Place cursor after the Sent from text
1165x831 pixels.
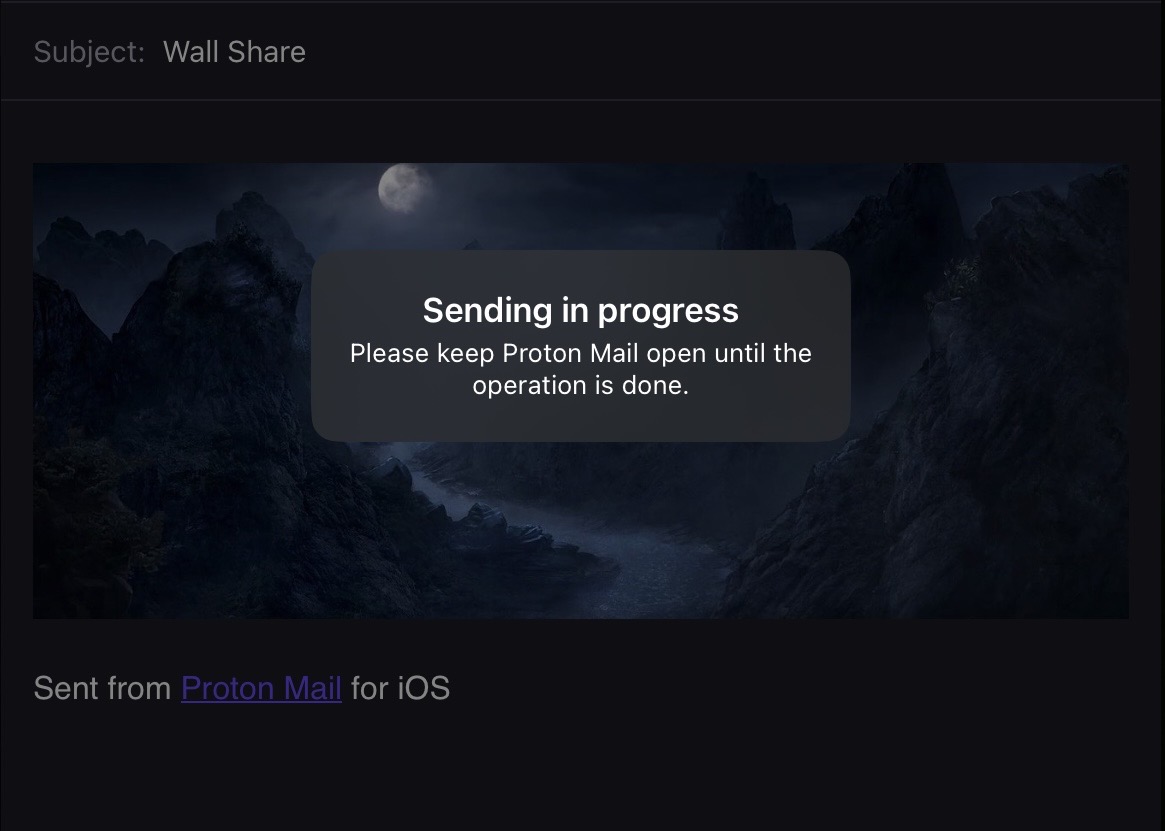173,688
